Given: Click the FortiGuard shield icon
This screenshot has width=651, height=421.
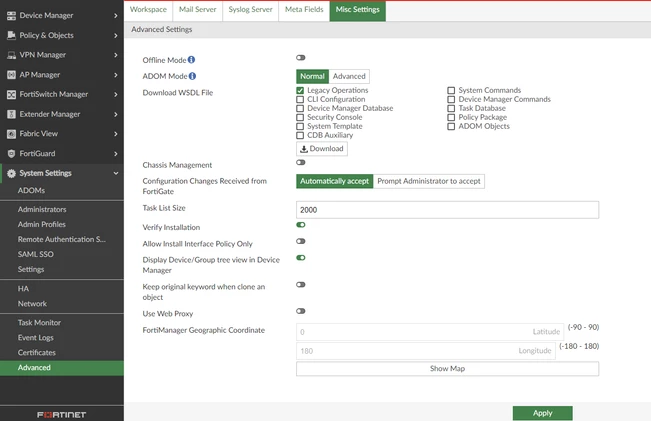Looking at the screenshot, I should [11, 154].
